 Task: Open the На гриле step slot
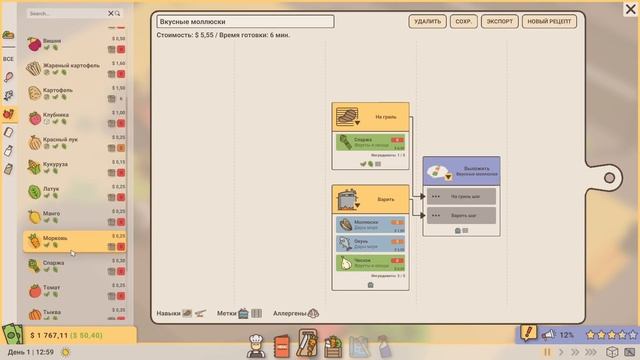[x=461, y=196]
